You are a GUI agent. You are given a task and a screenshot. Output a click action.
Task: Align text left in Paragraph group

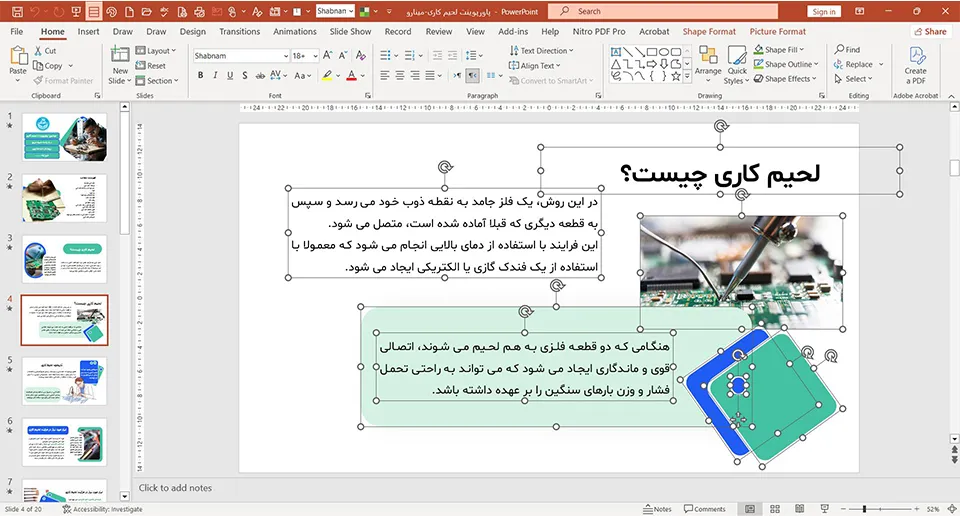(384, 75)
